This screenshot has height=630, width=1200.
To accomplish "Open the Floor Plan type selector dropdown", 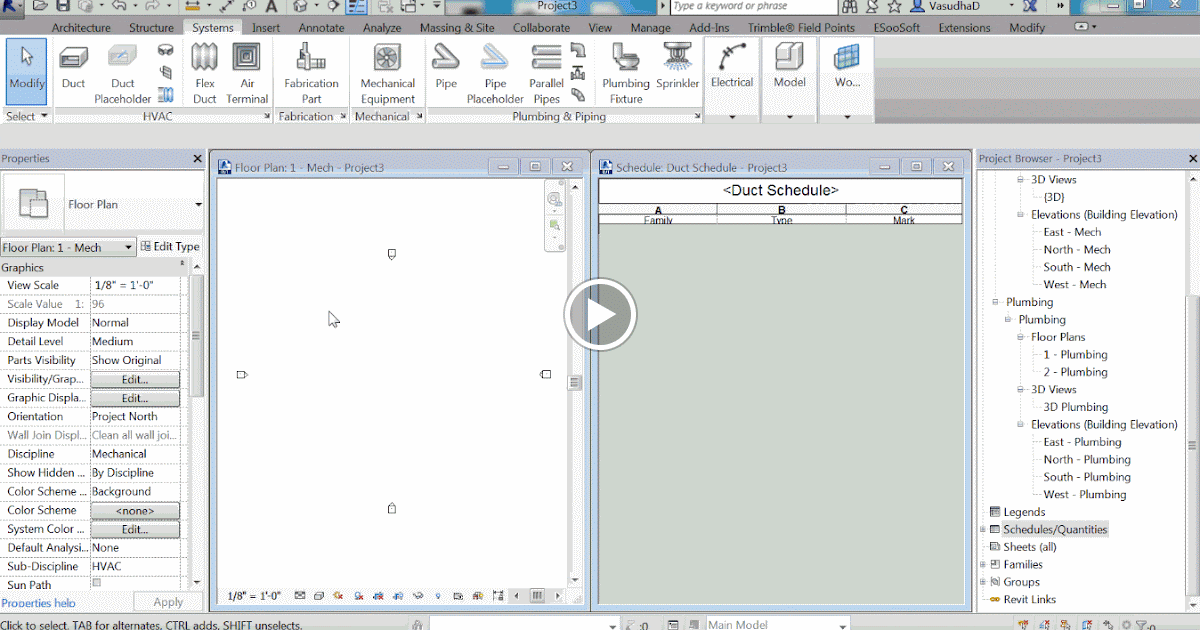I will pyautogui.click(x=198, y=204).
